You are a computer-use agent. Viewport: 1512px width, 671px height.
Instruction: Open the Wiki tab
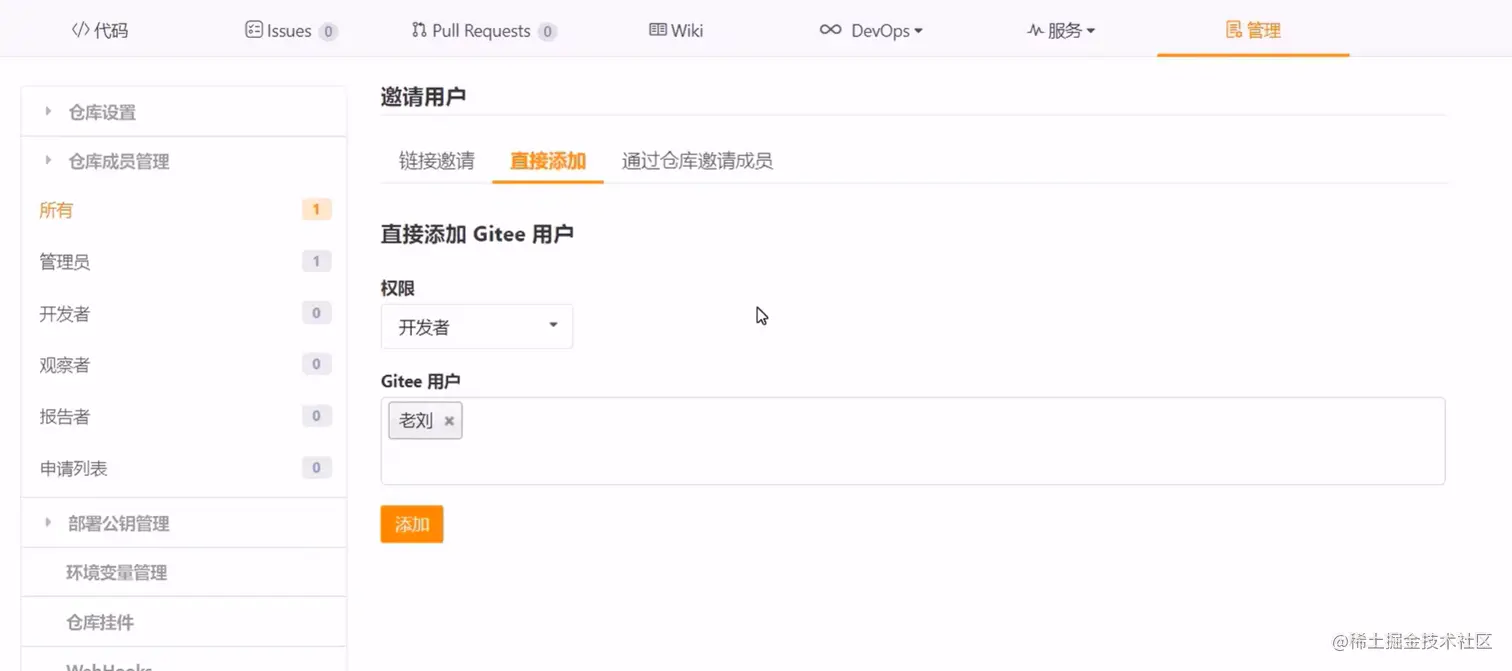click(676, 30)
